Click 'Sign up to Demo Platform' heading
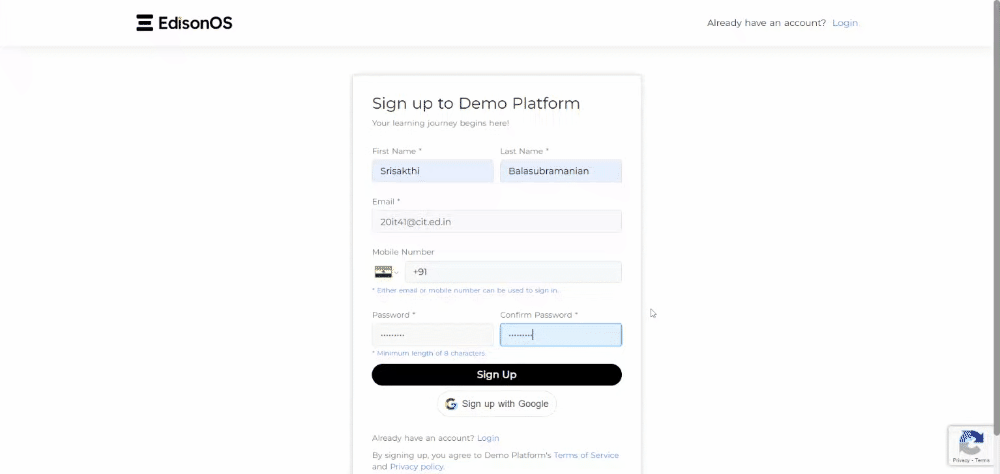The height and width of the screenshot is (474, 1000). [x=476, y=103]
